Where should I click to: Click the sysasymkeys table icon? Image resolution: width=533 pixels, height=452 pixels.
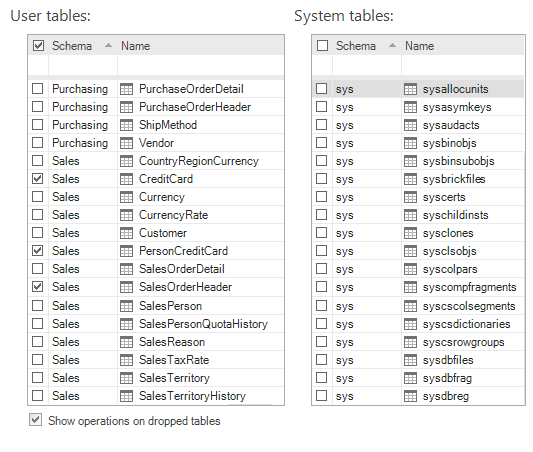[410, 107]
